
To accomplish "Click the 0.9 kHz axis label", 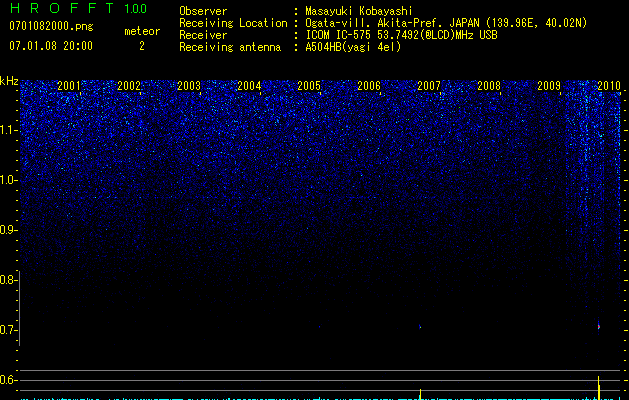I will (7, 230).
